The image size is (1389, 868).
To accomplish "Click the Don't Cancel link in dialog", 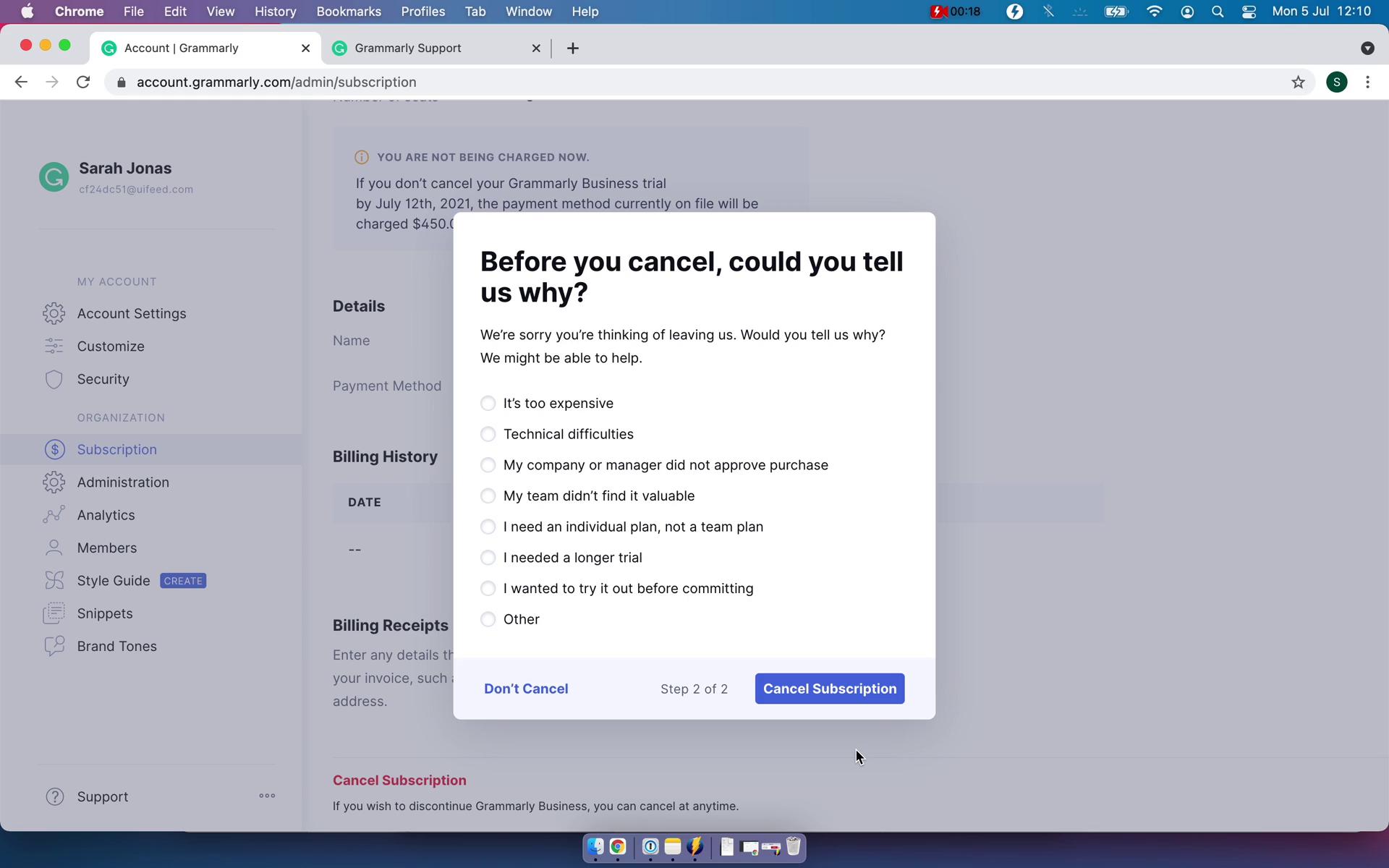I will click(x=526, y=689).
